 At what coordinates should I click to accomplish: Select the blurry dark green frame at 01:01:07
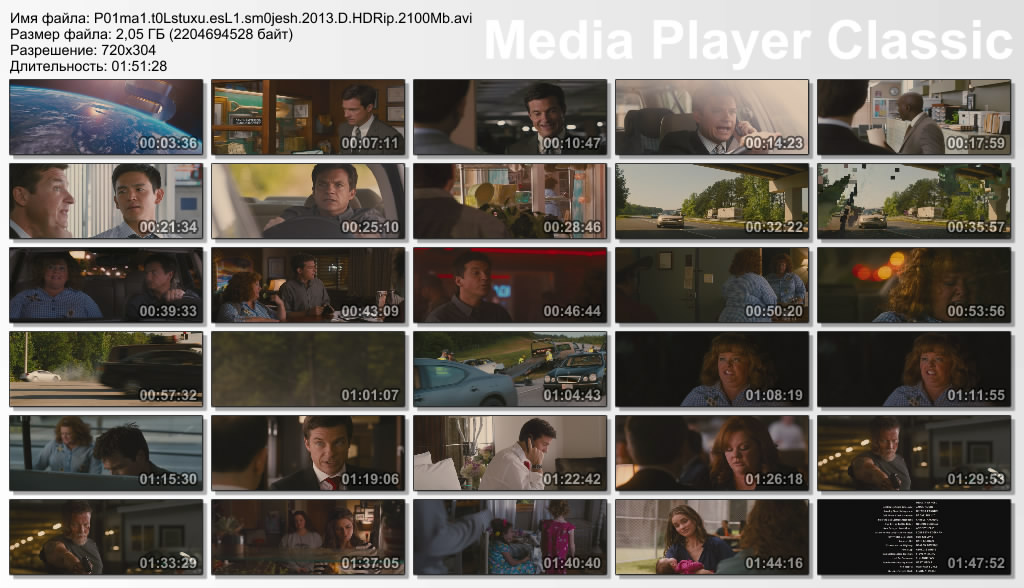pos(308,369)
